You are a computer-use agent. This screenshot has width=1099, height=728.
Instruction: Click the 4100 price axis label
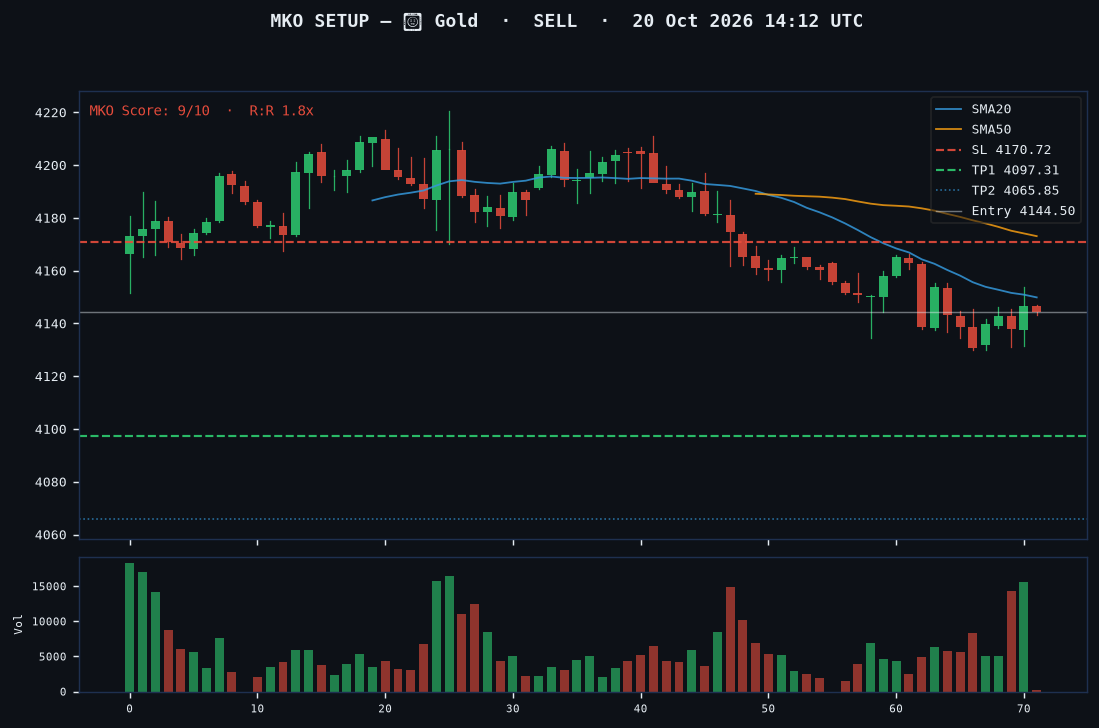click(x=50, y=430)
